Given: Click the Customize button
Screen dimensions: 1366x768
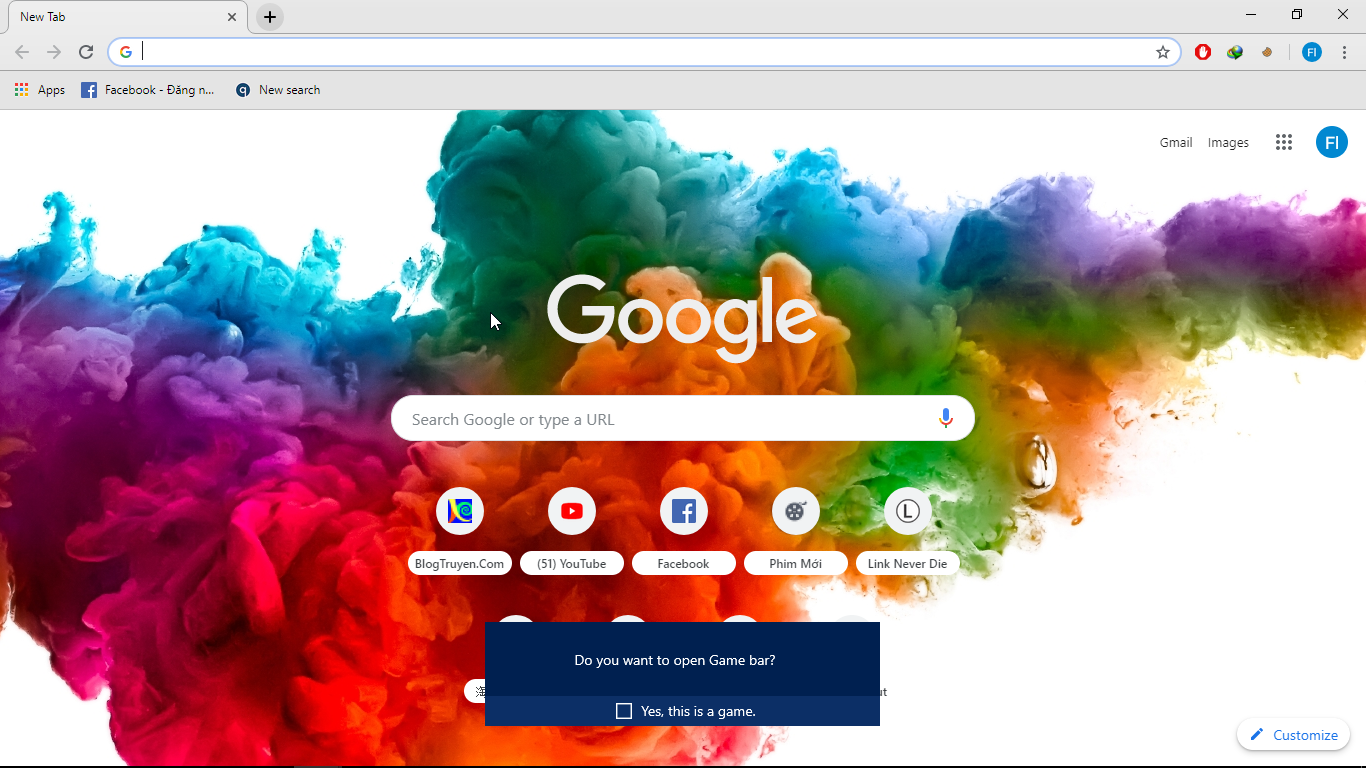Looking at the screenshot, I should click(1293, 735).
